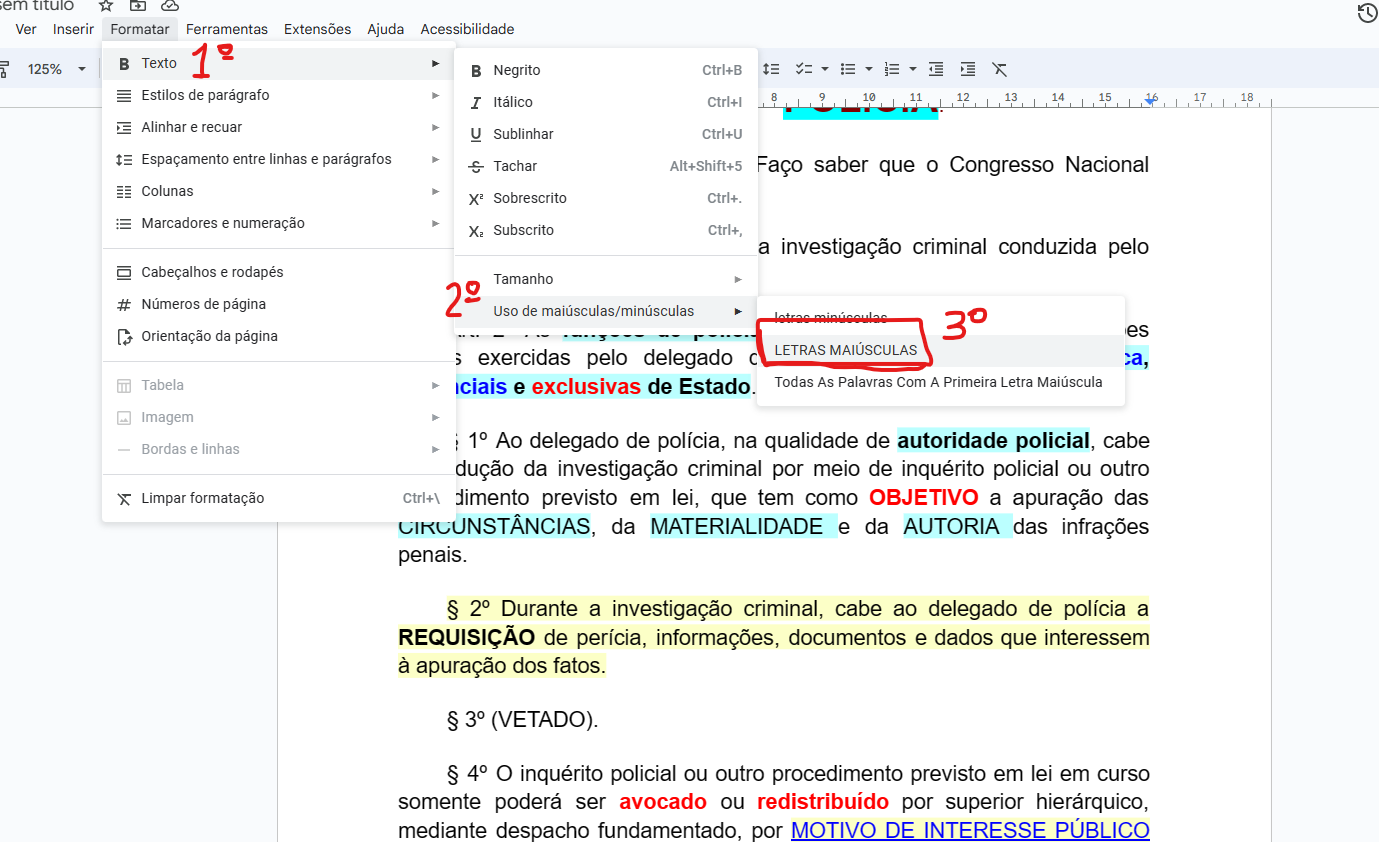Click the text § 3º (VETADO).
This screenshot has height=842, width=1379.
point(522,719)
